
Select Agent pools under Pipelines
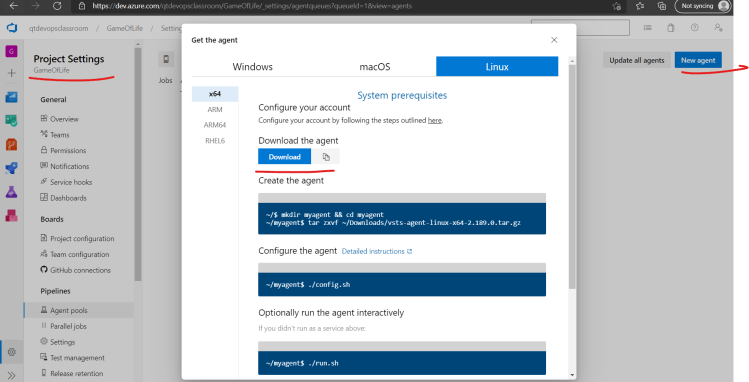[x=79, y=310]
